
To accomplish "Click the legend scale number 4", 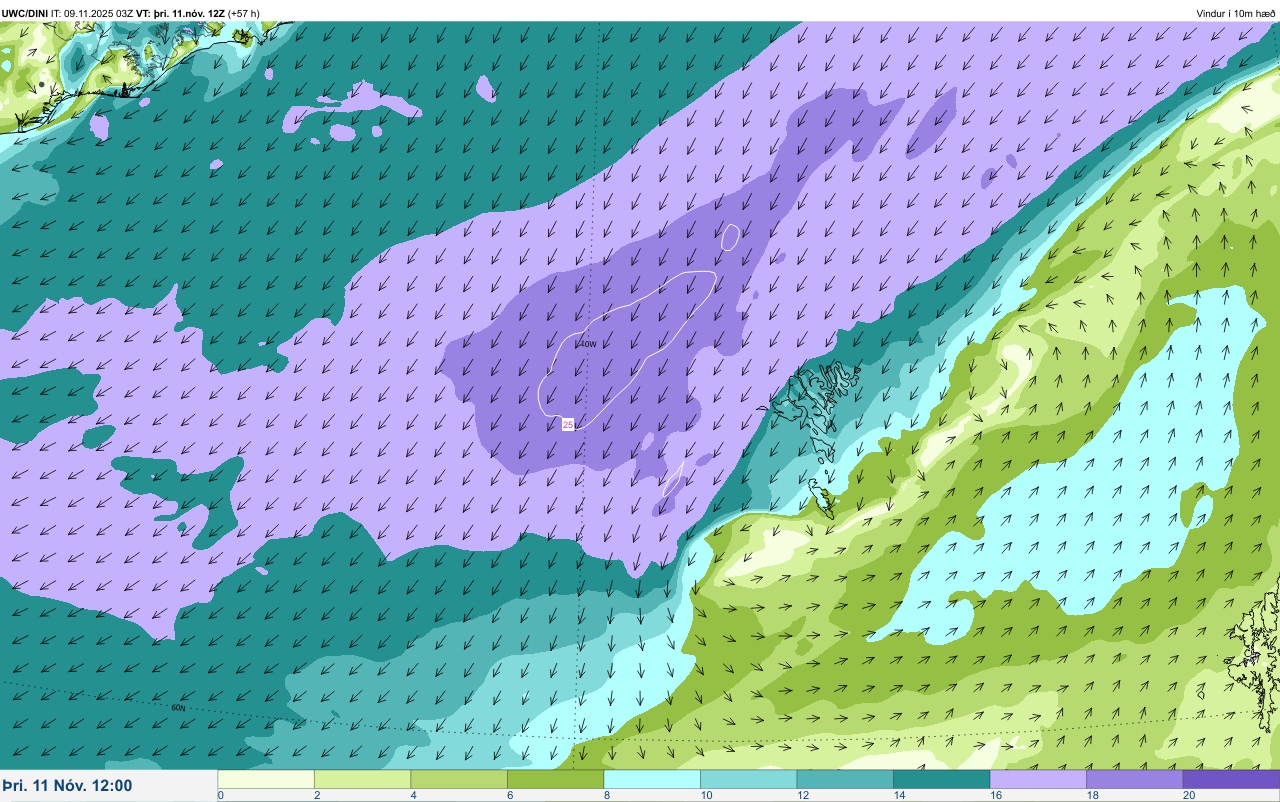I will point(413,795).
